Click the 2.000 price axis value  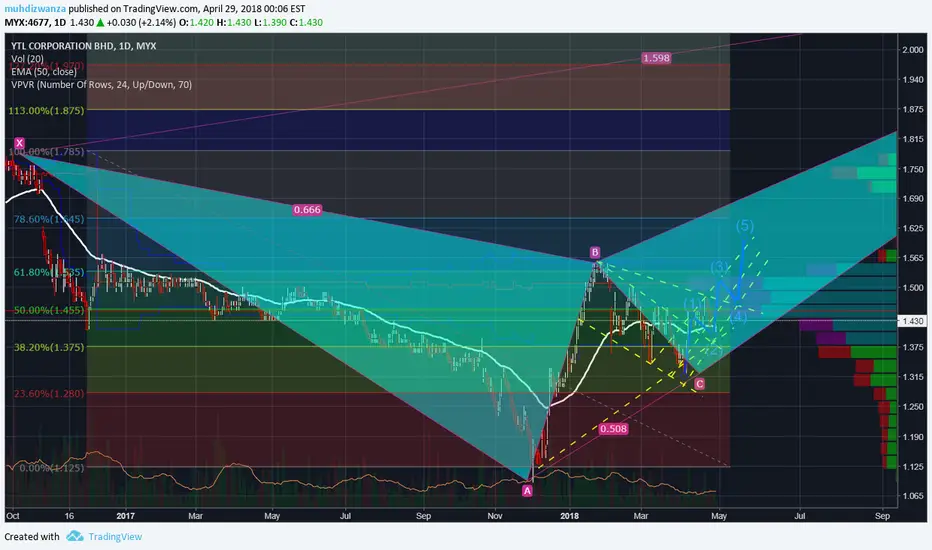pyautogui.click(x=913, y=50)
